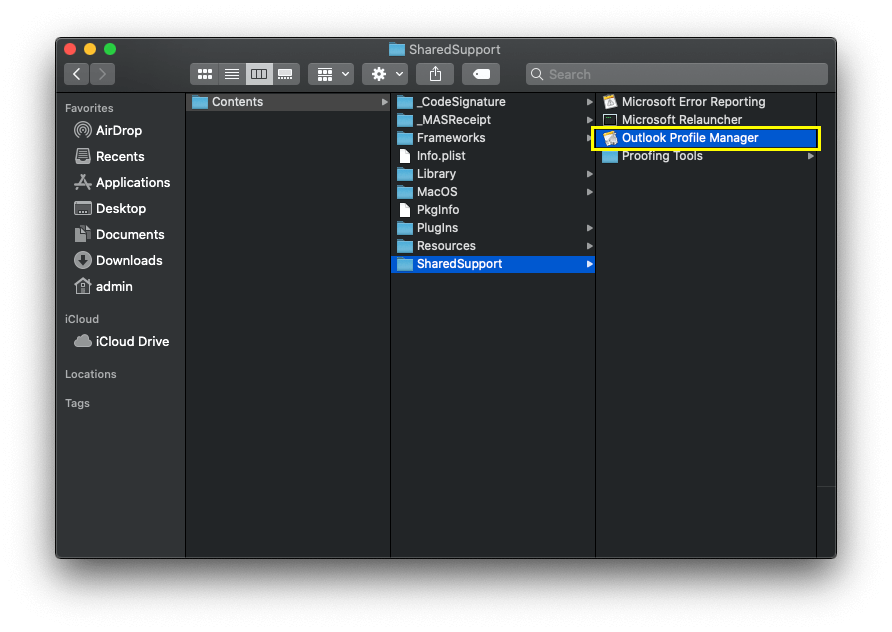The image size is (892, 632).
Task: Select Microsoft Error Reporting app
Action: click(706, 102)
